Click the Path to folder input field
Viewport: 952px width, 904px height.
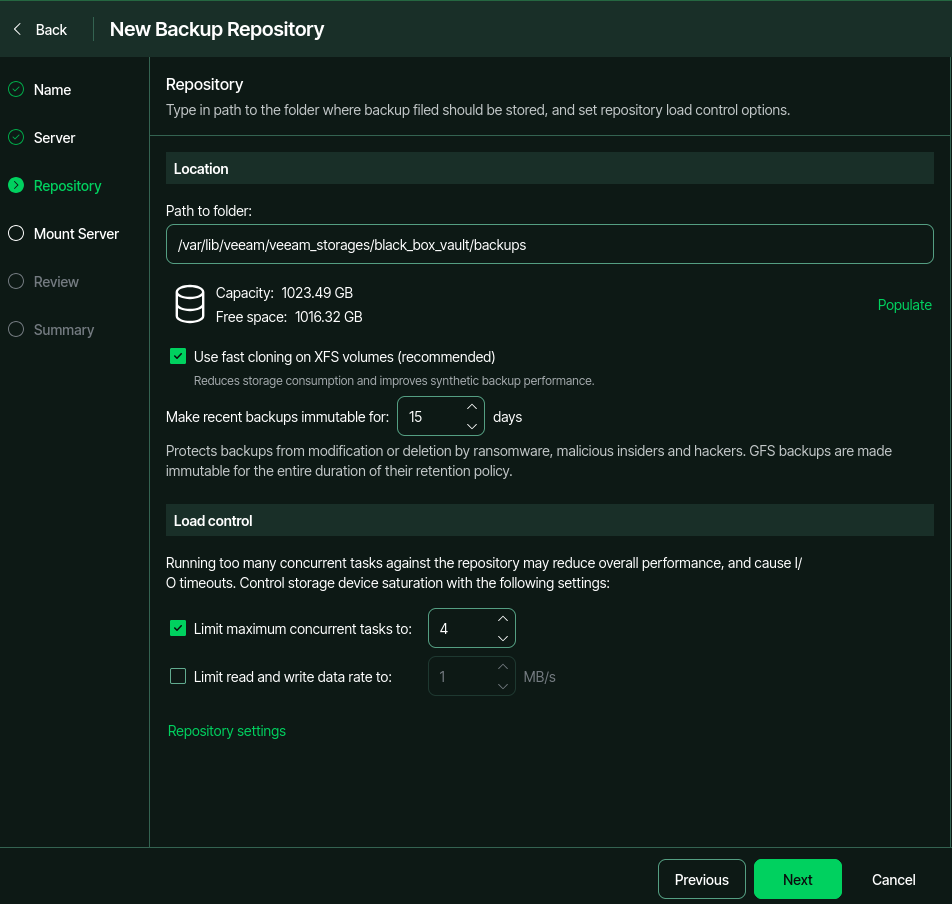click(549, 244)
